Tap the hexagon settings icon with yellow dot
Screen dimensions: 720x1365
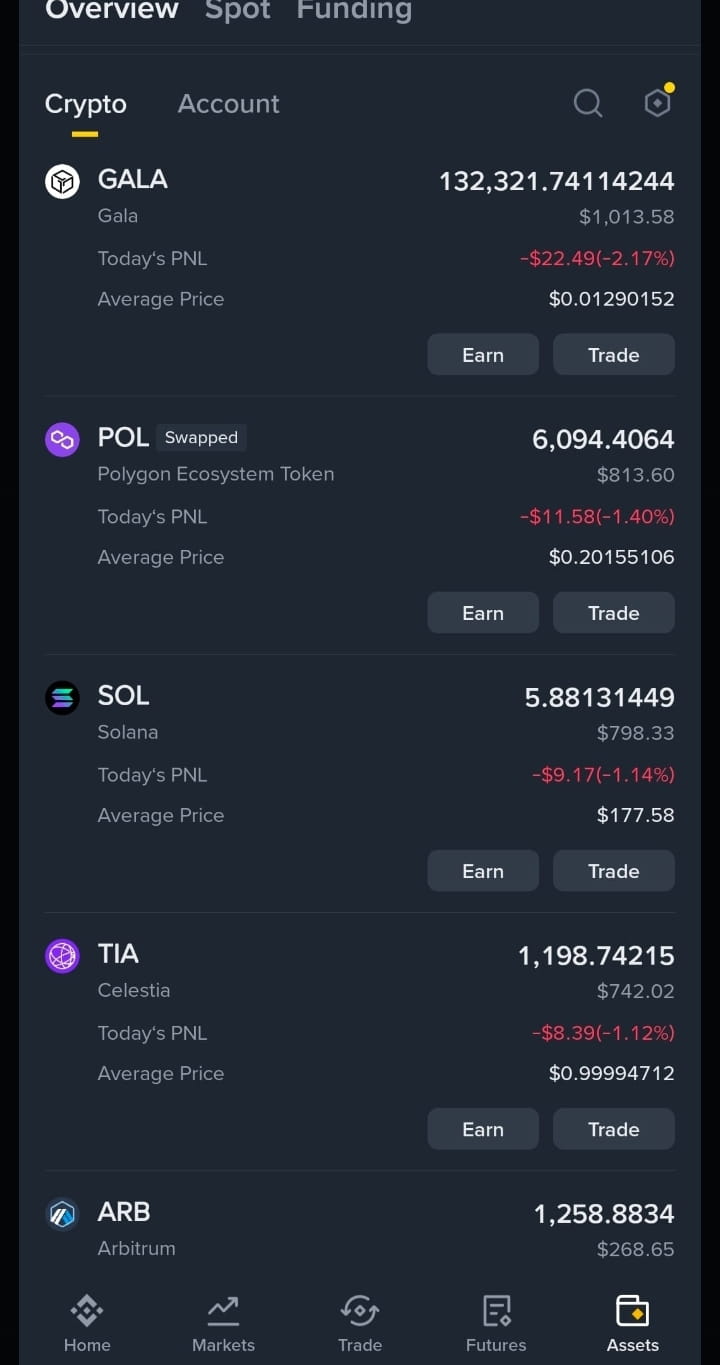658,101
